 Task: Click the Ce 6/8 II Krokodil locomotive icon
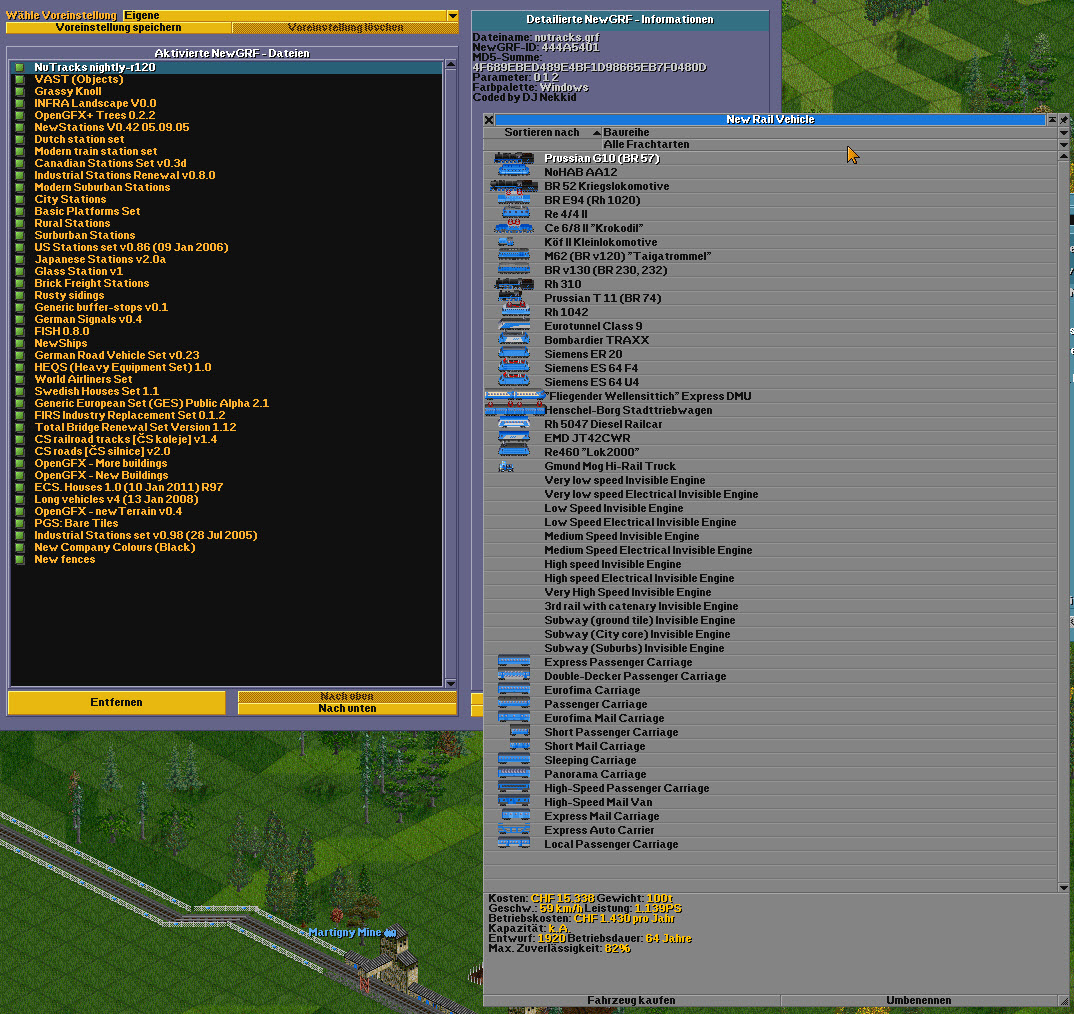[x=514, y=228]
